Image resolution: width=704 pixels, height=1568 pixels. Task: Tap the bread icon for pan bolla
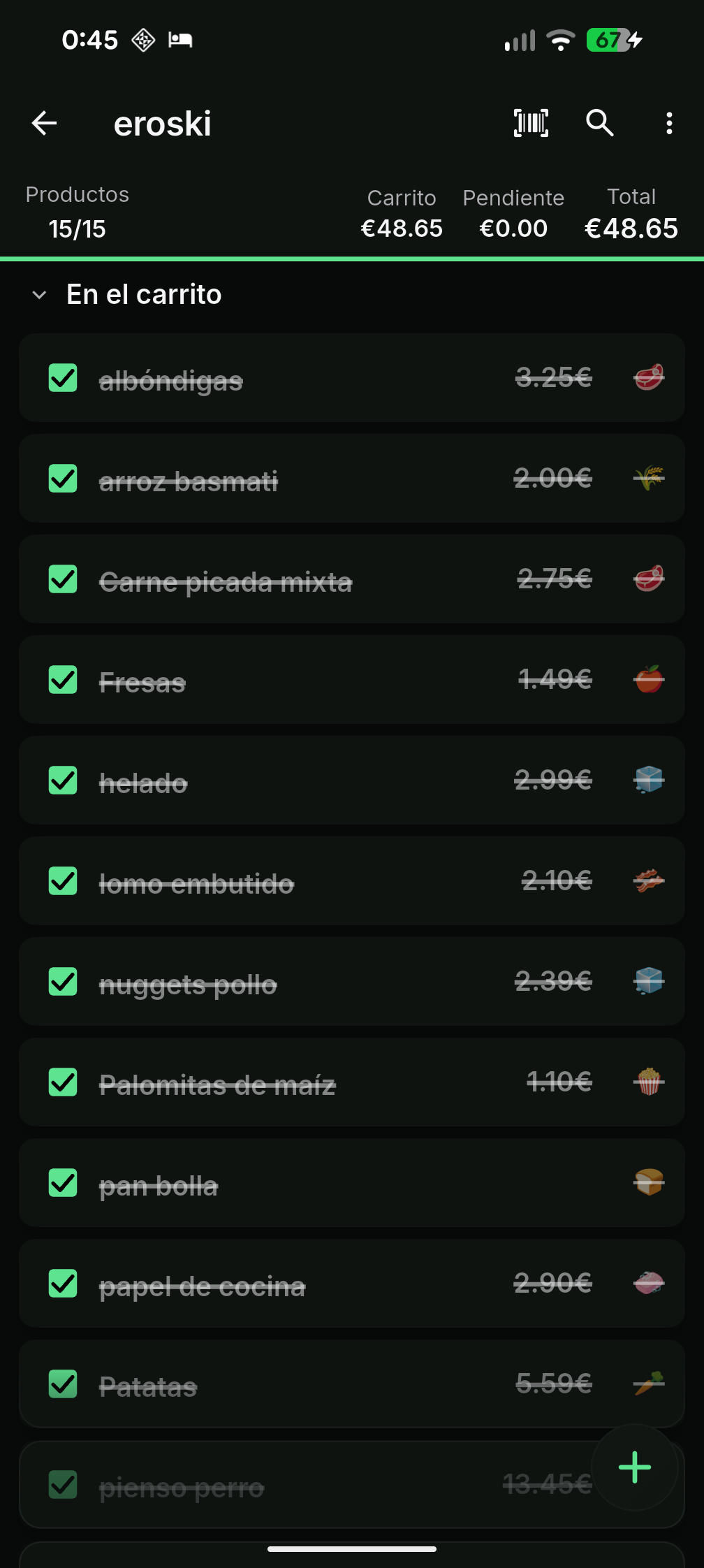(x=649, y=1182)
